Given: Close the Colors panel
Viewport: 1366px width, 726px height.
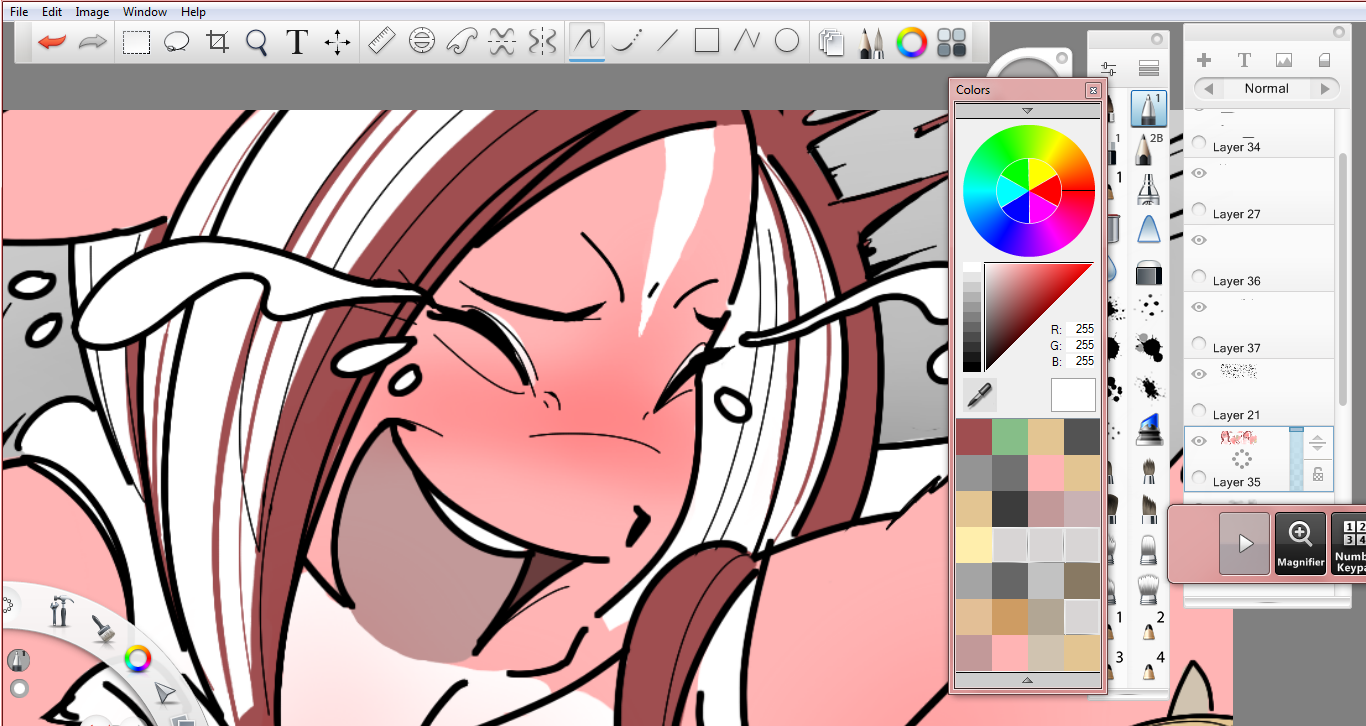Looking at the screenshot, I should [x=1093, y=90].
